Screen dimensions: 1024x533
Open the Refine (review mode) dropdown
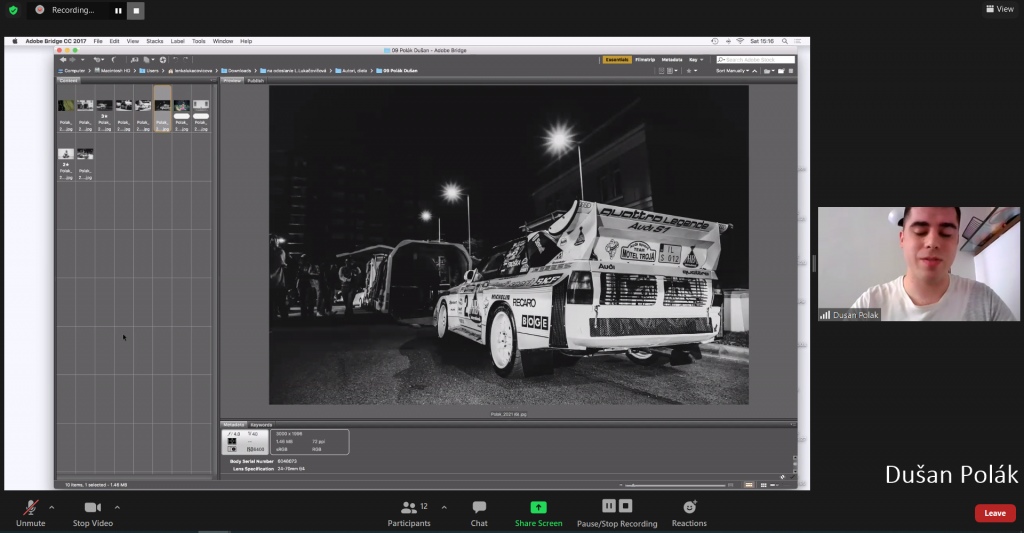[149, 59]
